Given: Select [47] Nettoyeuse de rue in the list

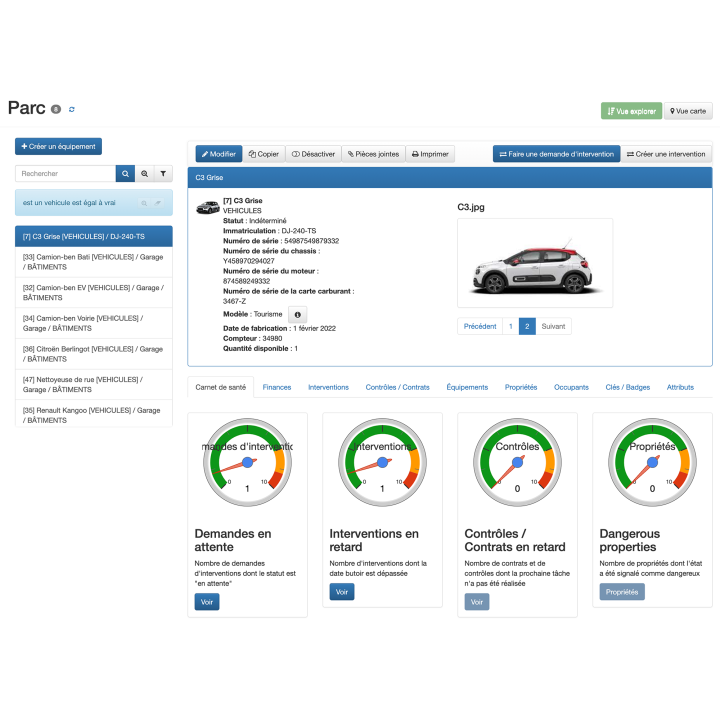Looking at the screenshot, I should 94,385.
